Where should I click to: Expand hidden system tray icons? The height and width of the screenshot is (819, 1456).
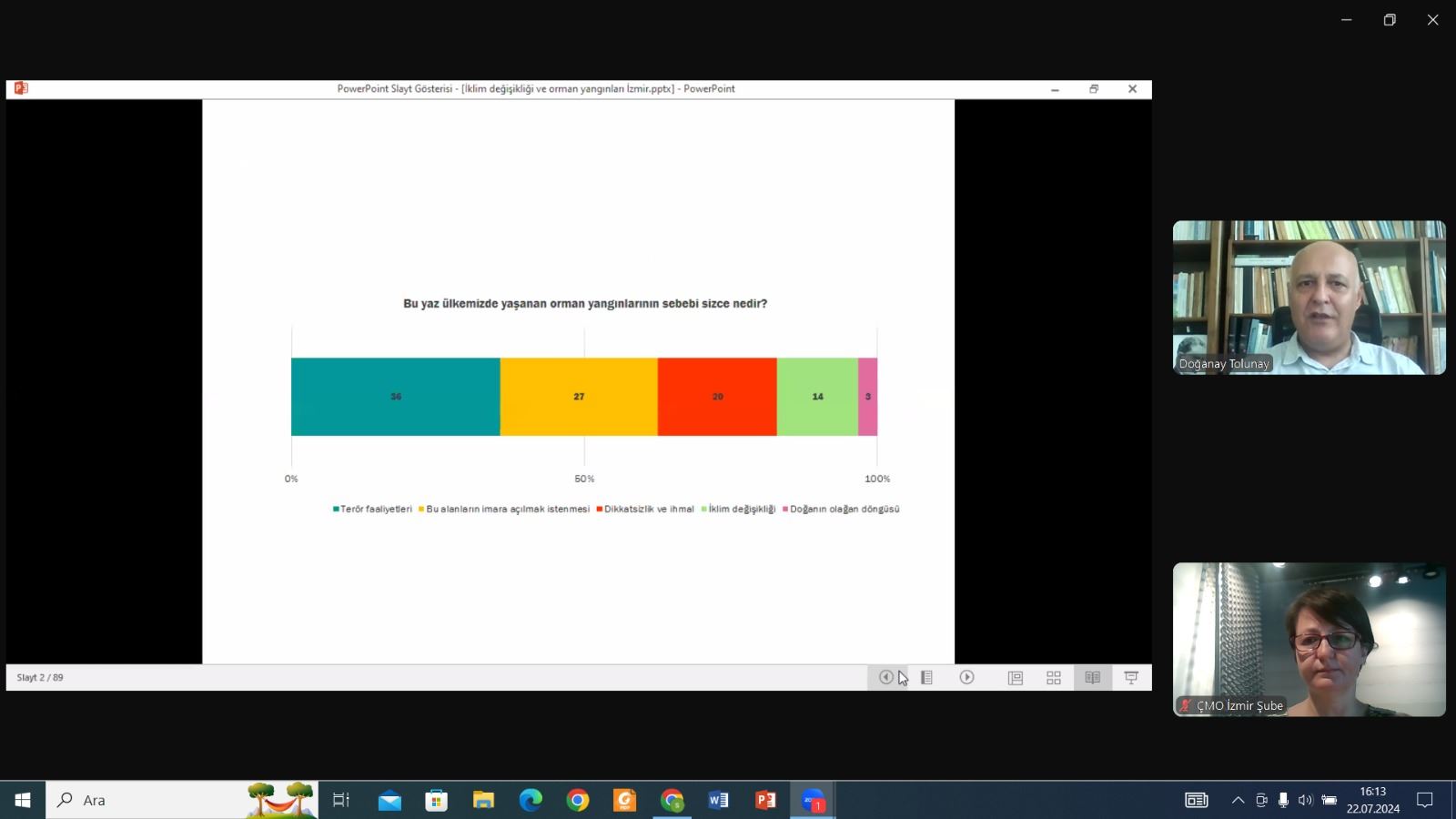[x=1238, y=800]
